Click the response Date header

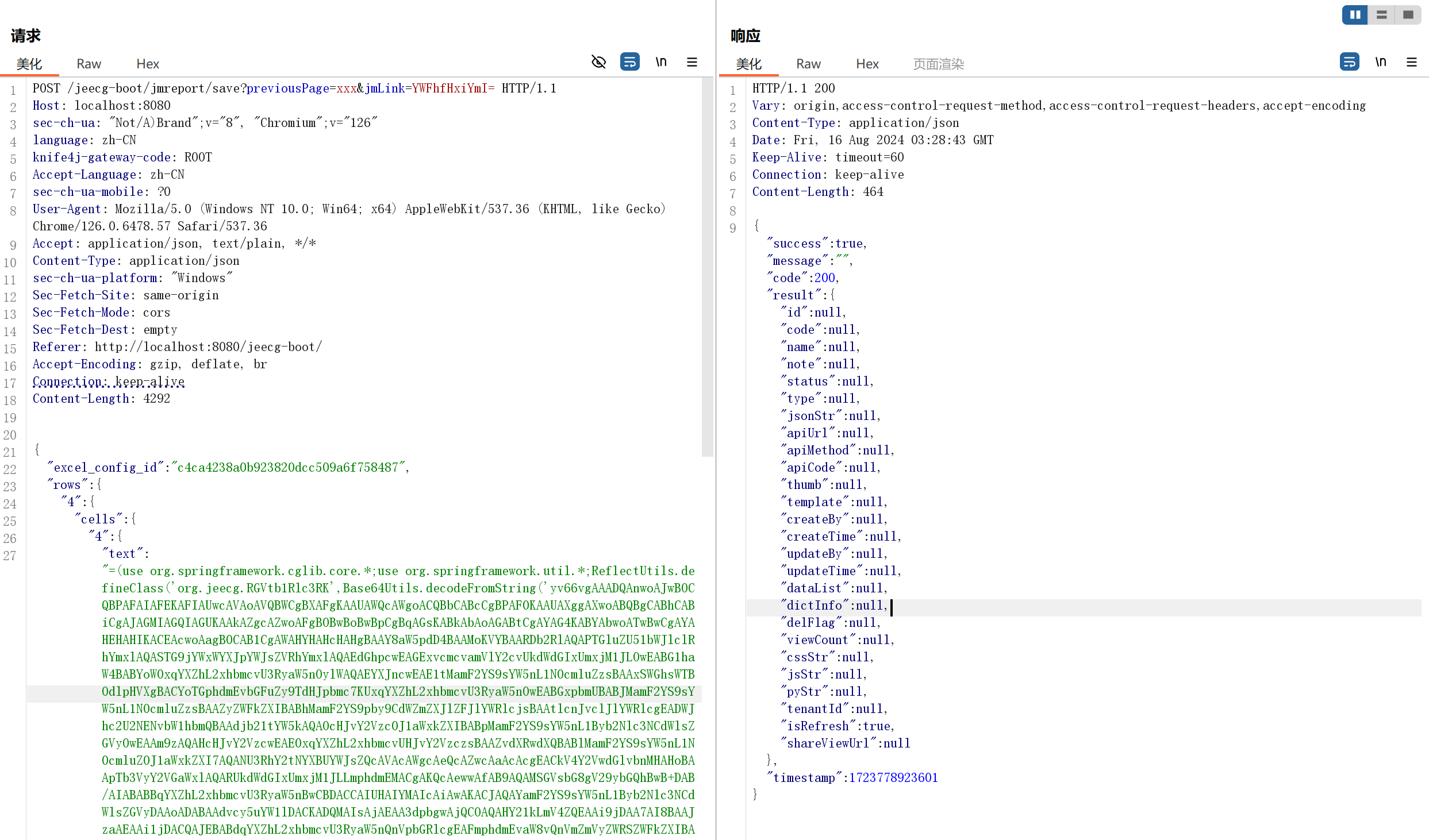coord(873,140)
